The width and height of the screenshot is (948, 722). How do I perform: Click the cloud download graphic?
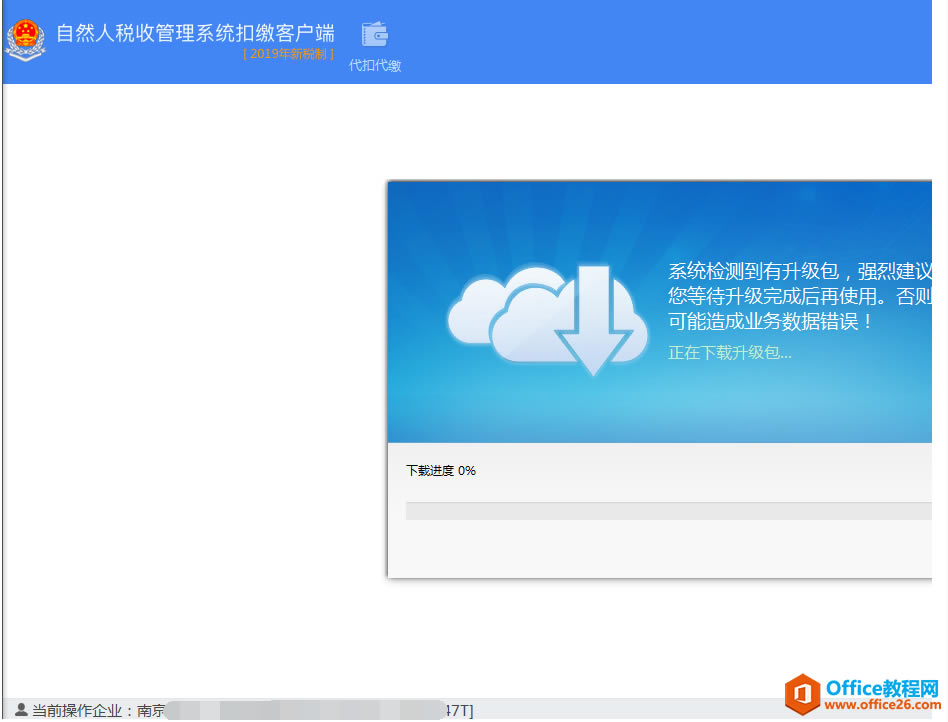[x=547, y=320]
